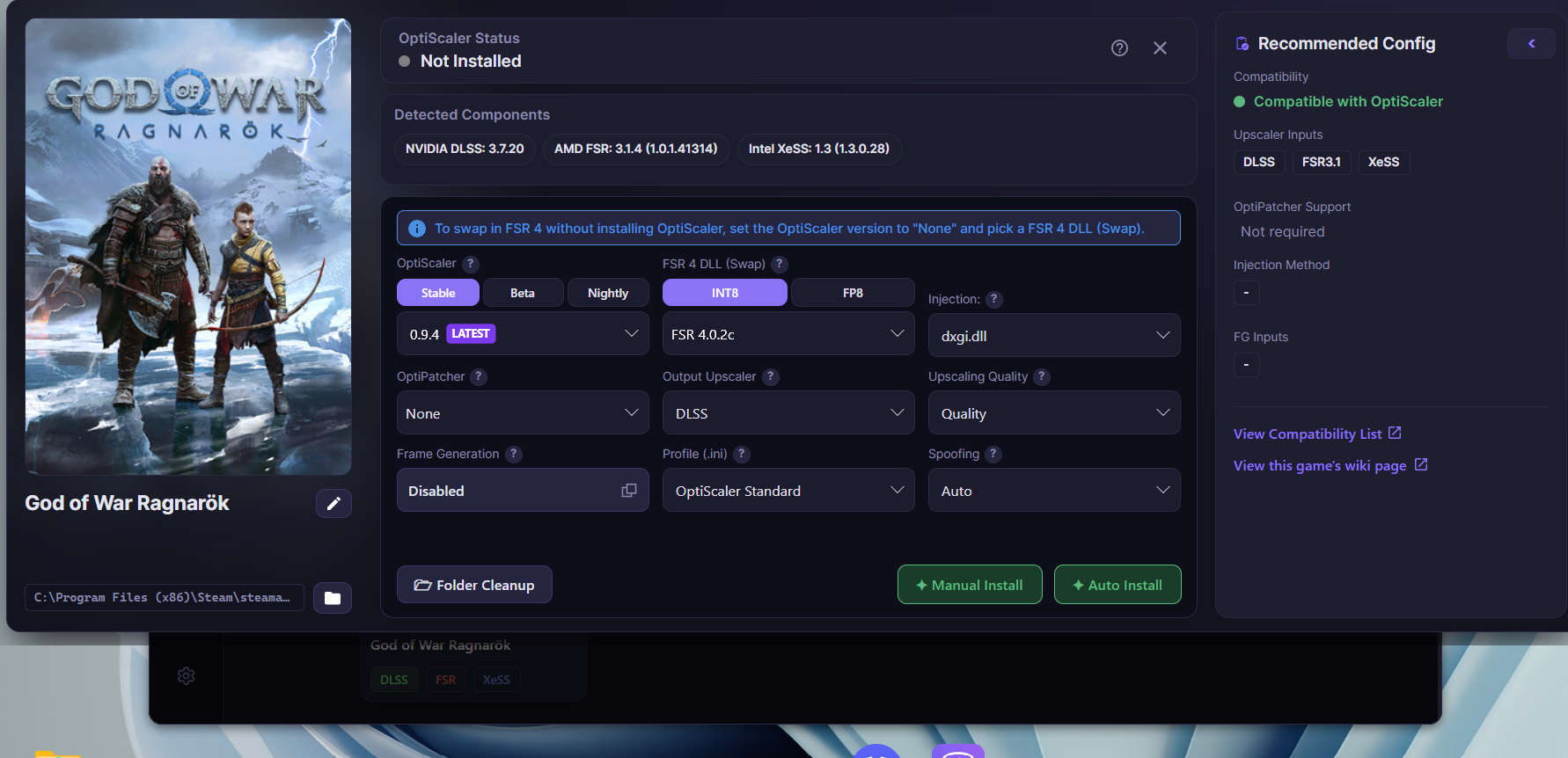
Task: Open the Output Upscaler DLSS dropdown
Action: click(x=788, y=413)
